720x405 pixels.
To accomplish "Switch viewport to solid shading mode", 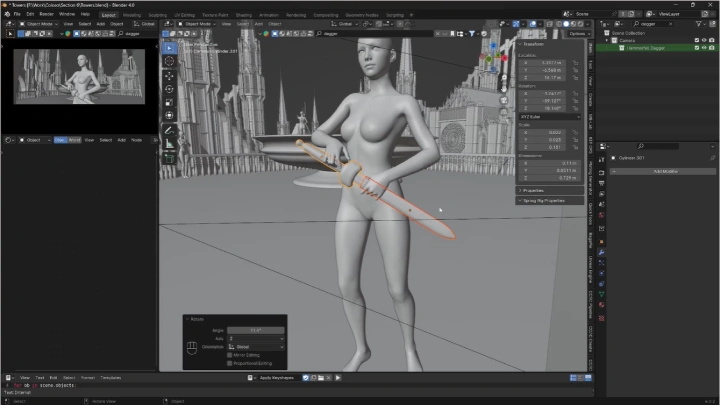I will coord(566,24).
